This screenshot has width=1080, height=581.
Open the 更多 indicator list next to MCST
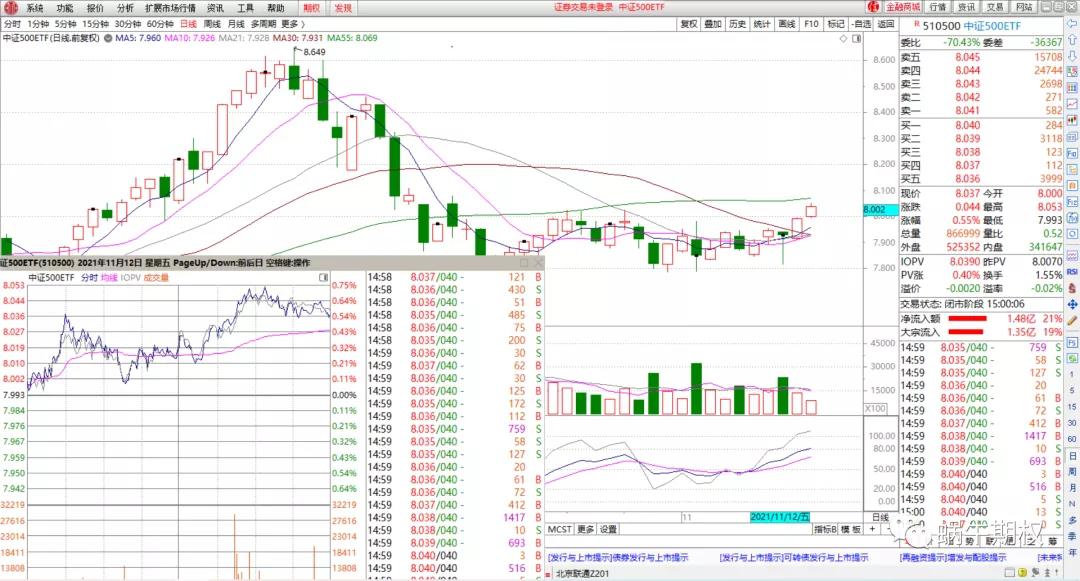click(585, 529)
